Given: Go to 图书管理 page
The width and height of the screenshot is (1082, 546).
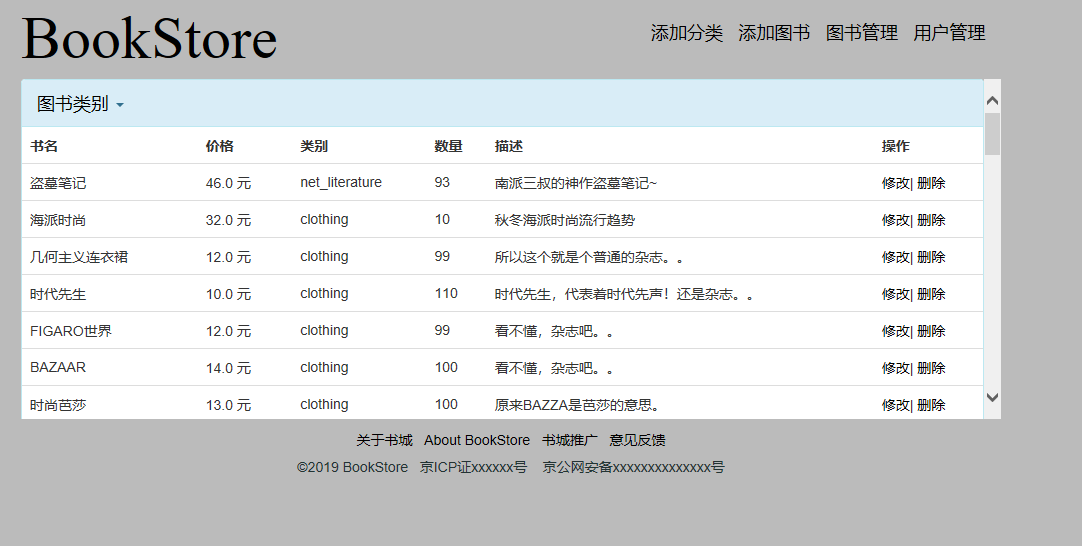Looking at the screenshot, I should [x=862, y=32].
